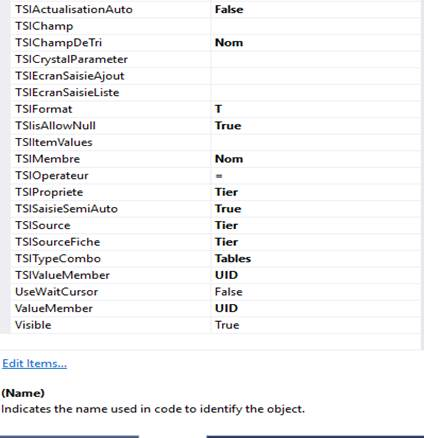Click the TSIItemValues empty value cell
The image size is (424, 438).
pyautogui.click(x=316, y=142)
